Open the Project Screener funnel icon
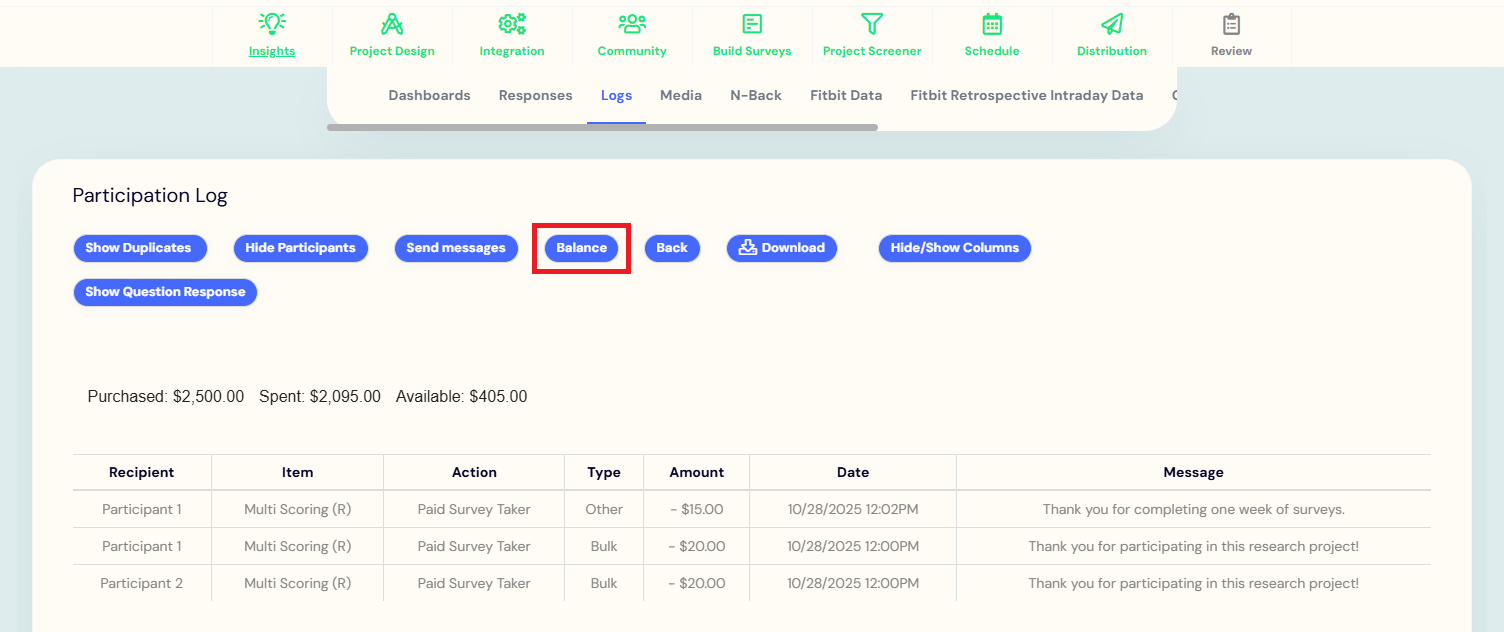Viewport: 1504px width, 632px height. click(872, 24)
